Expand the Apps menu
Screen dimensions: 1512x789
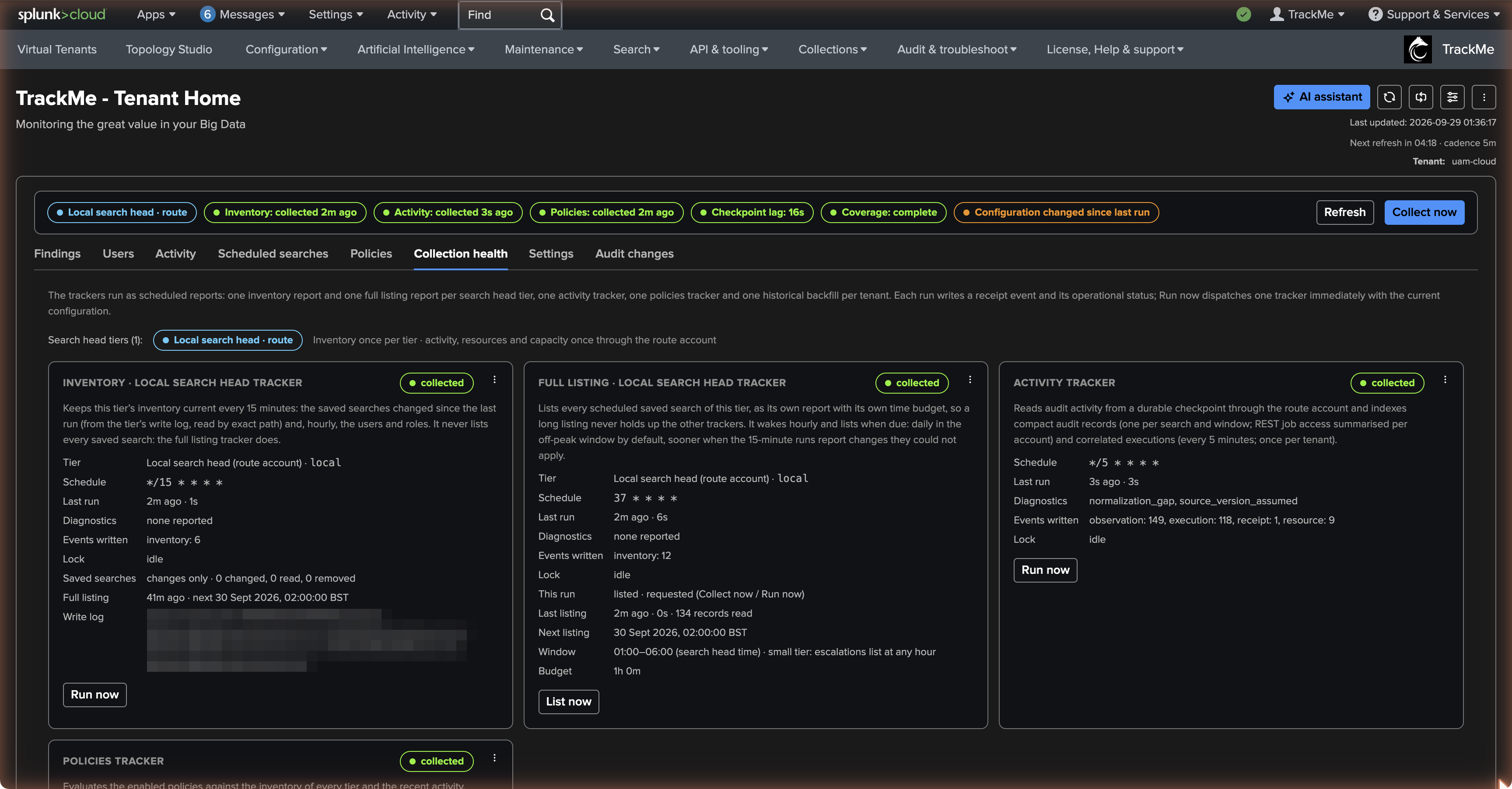(x=156, y=15)
